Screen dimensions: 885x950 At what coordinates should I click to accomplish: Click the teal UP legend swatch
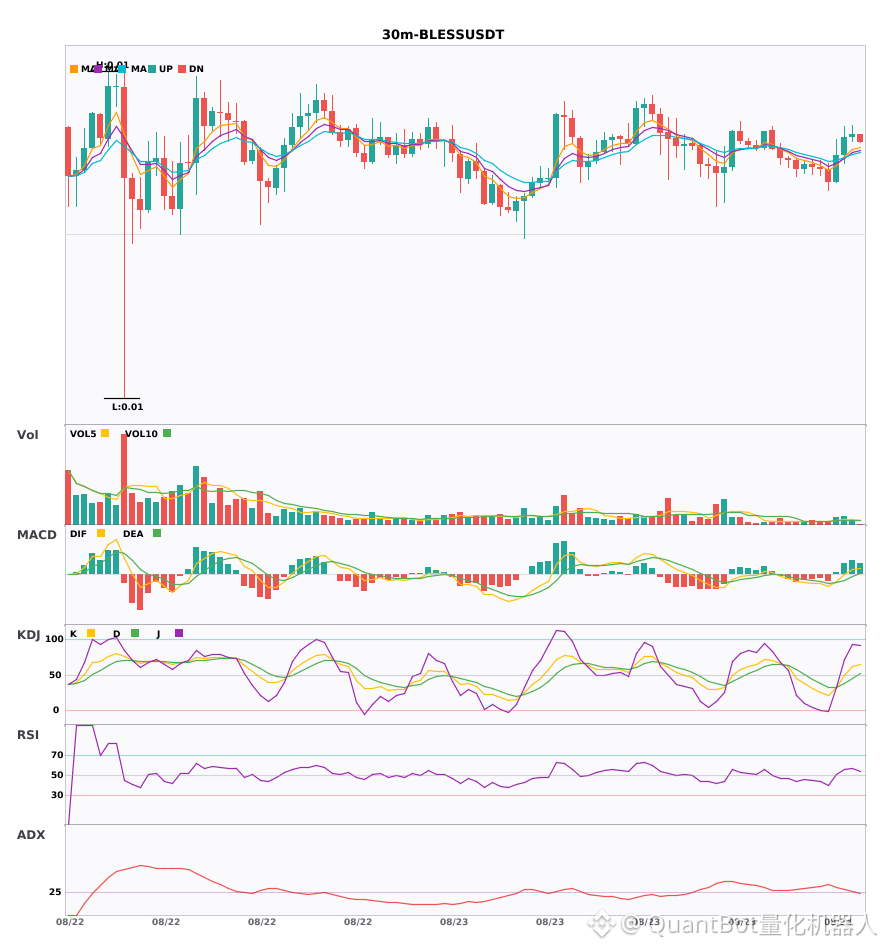[x=152, y=69]
